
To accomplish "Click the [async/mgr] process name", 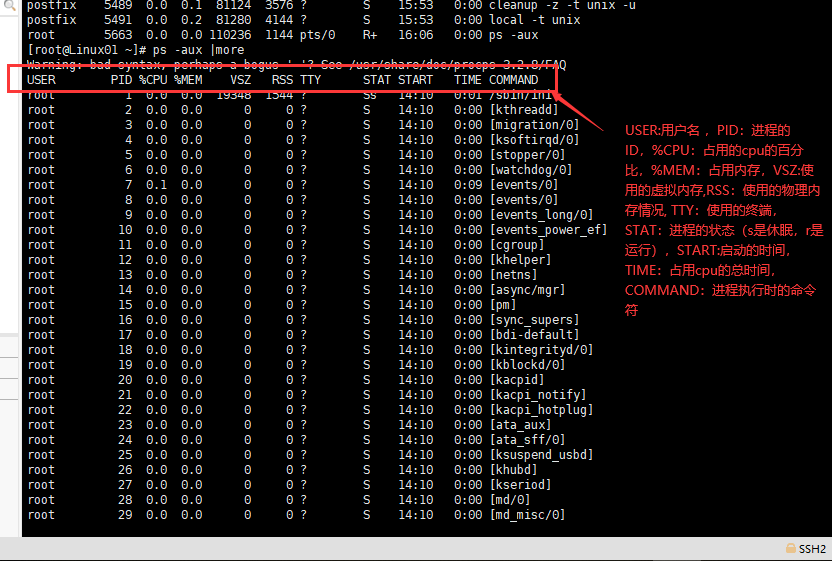I will pyautogui.click(x=527, y=290).
